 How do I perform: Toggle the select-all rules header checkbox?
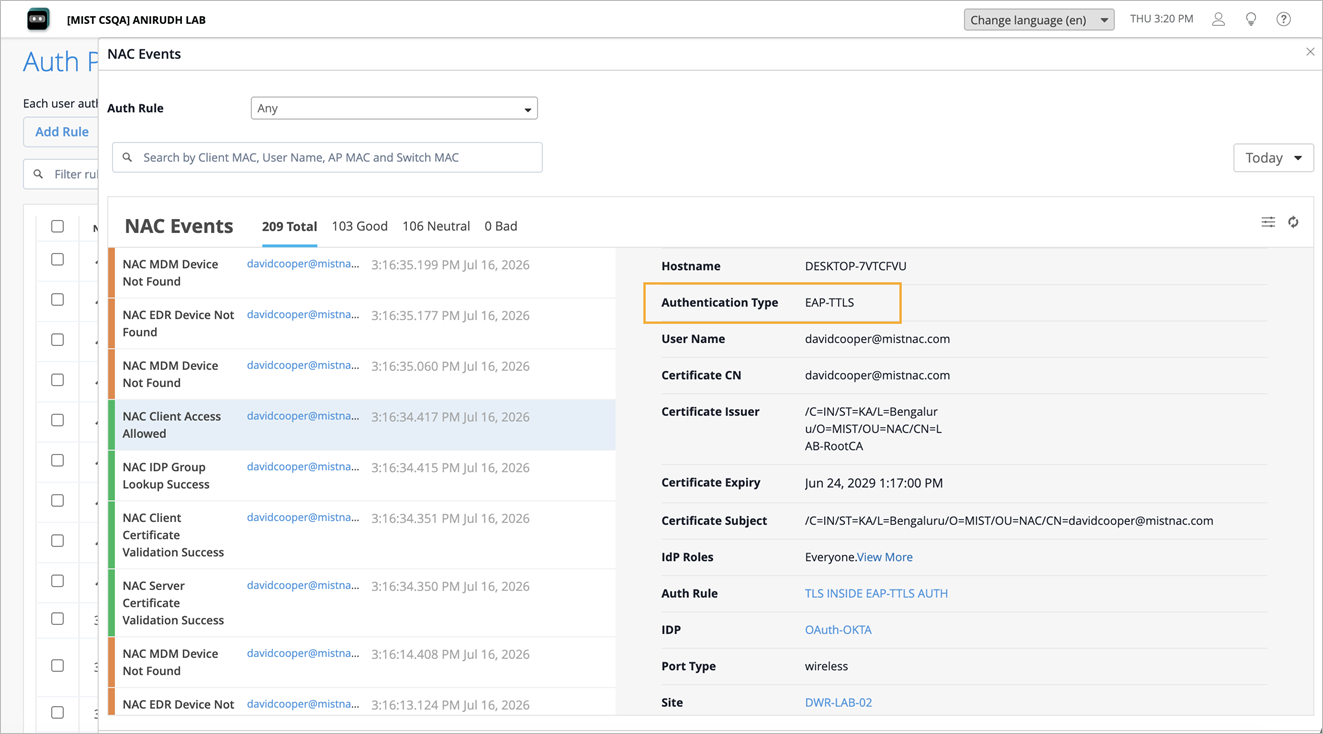pyautogui.click(x=57, y=226)
